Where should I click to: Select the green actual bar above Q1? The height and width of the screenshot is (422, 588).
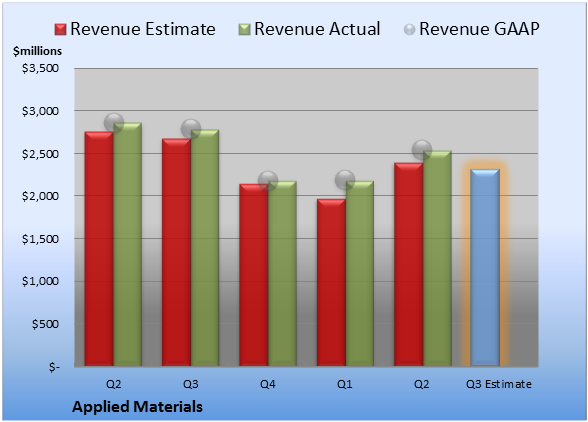(360, 273)
